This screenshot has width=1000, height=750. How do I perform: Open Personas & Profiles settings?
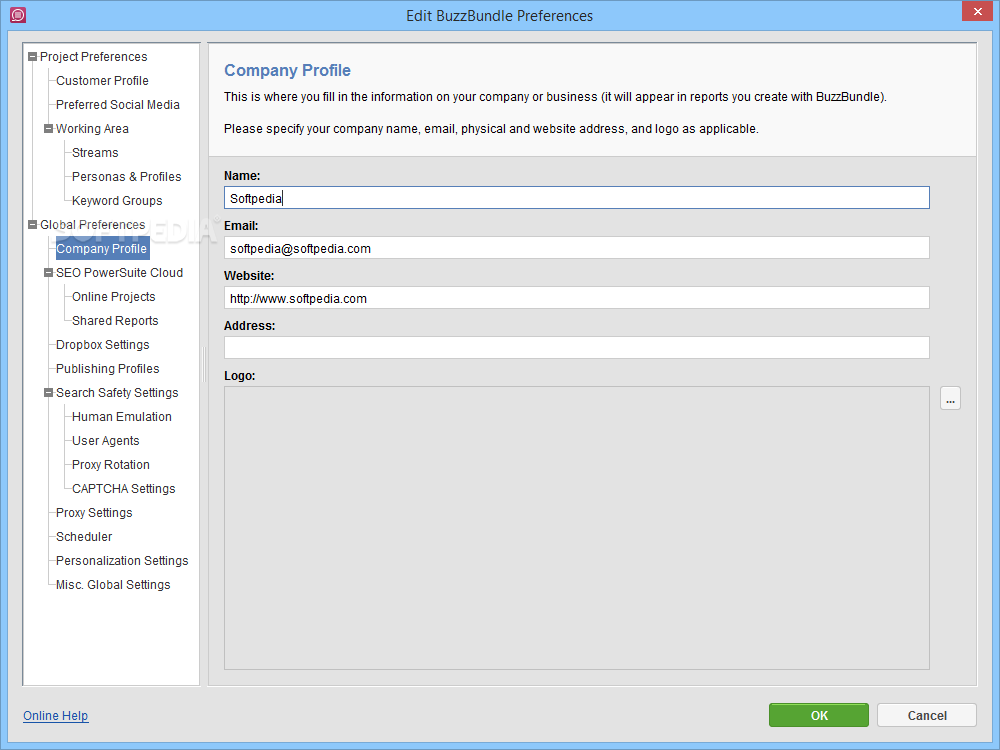[126, 177]
